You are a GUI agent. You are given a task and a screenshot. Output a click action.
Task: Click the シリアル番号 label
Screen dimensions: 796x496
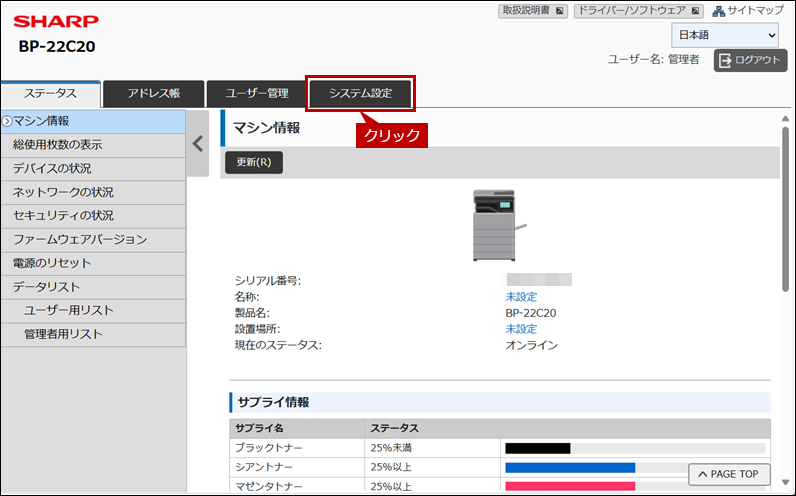(x=268, y=281)
